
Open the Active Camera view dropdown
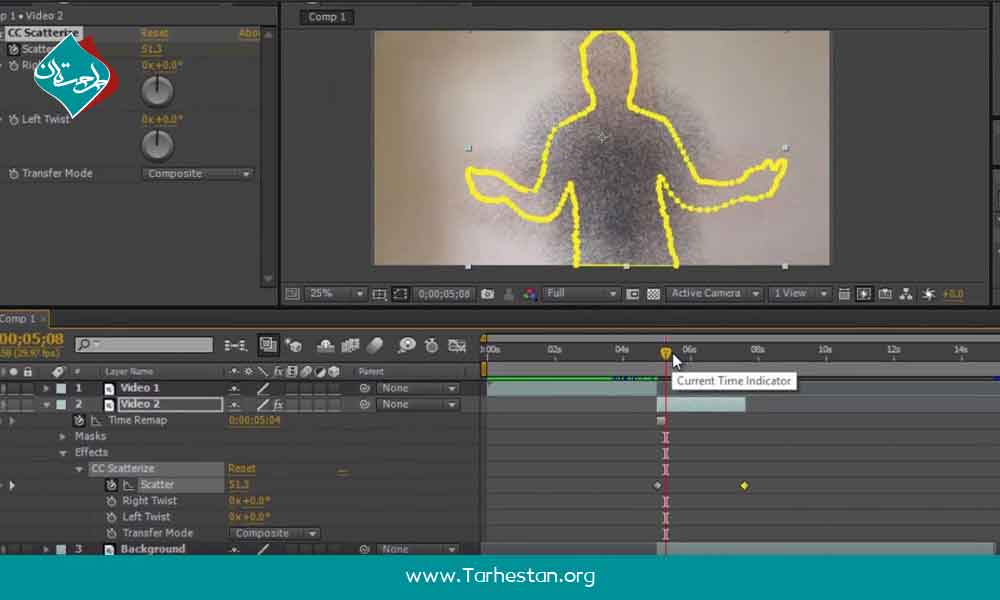click(x=713, y=294)
